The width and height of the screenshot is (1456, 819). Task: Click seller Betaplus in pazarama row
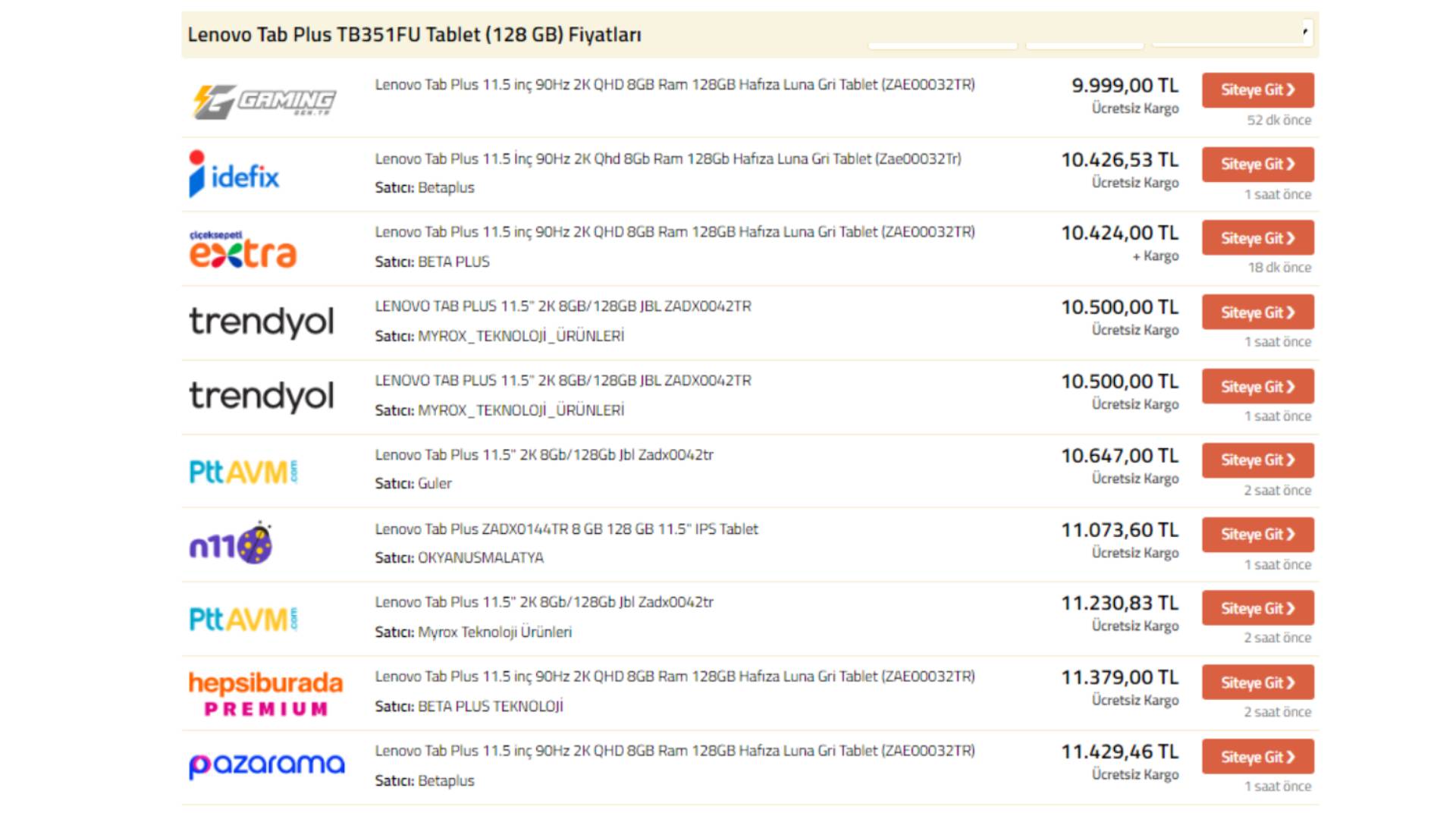coord(446,780)
